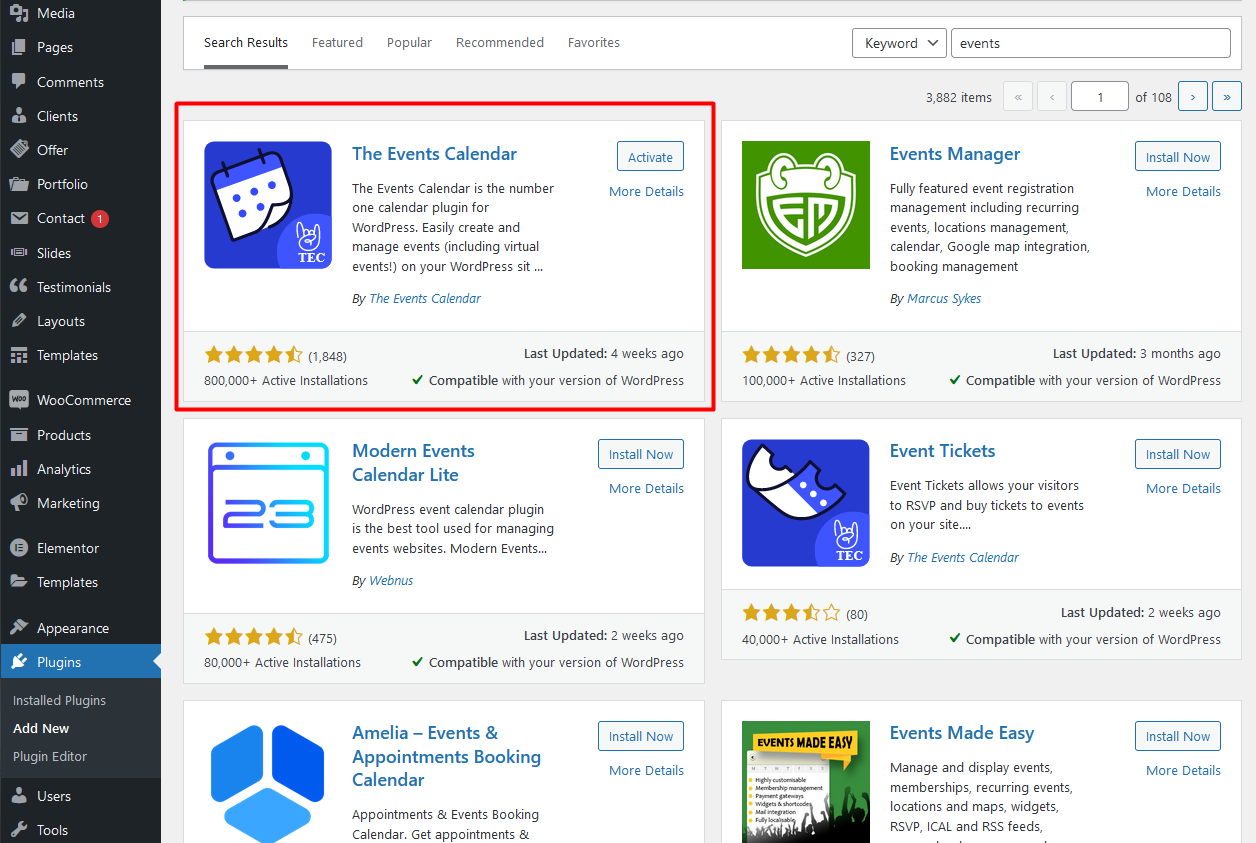Install Amelia booking calendar plugin
The width and height of the screenshot is (1256, 843).
(641, 736)
